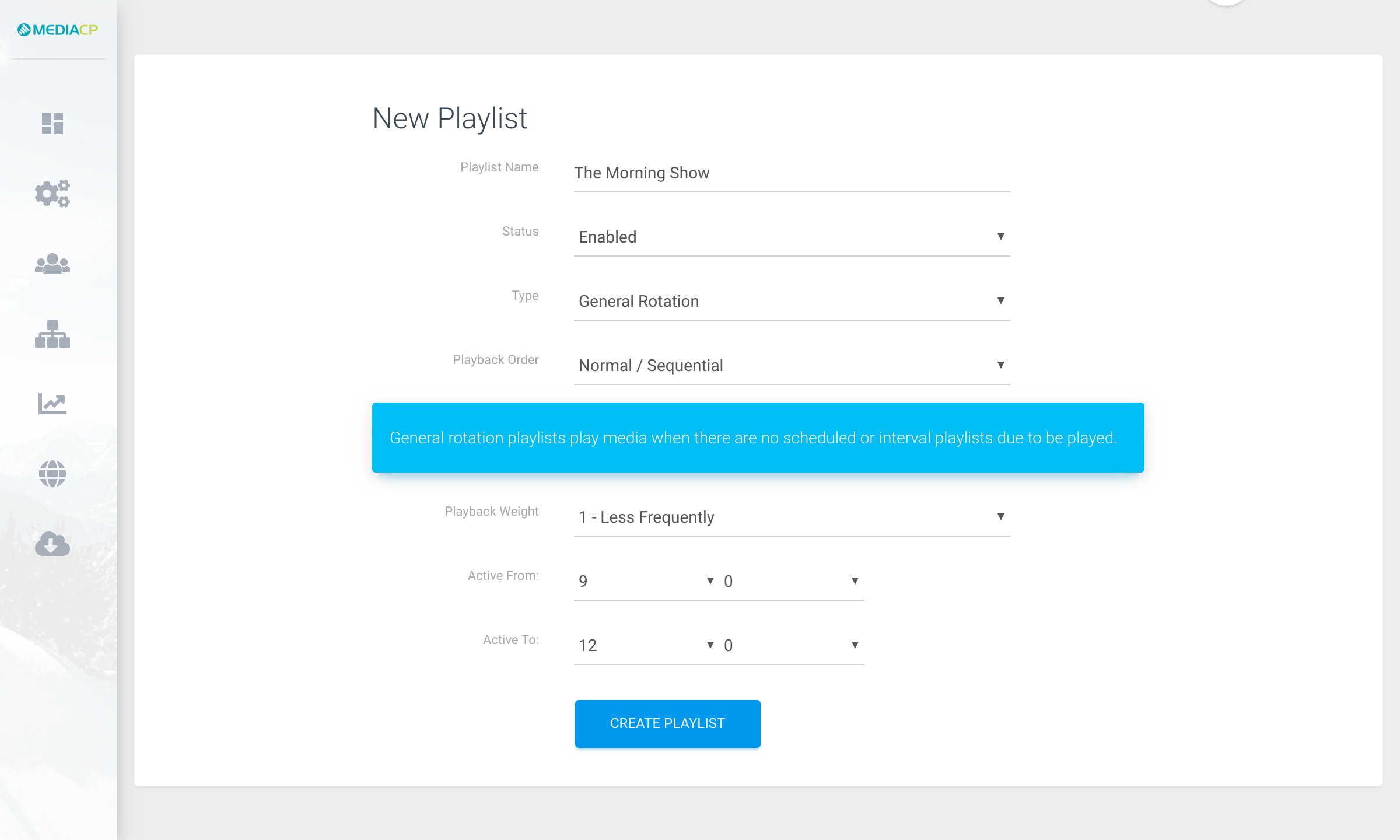Open the cloud download icon in sidebar
The image size is (1400, 840).
coord(52,544)
